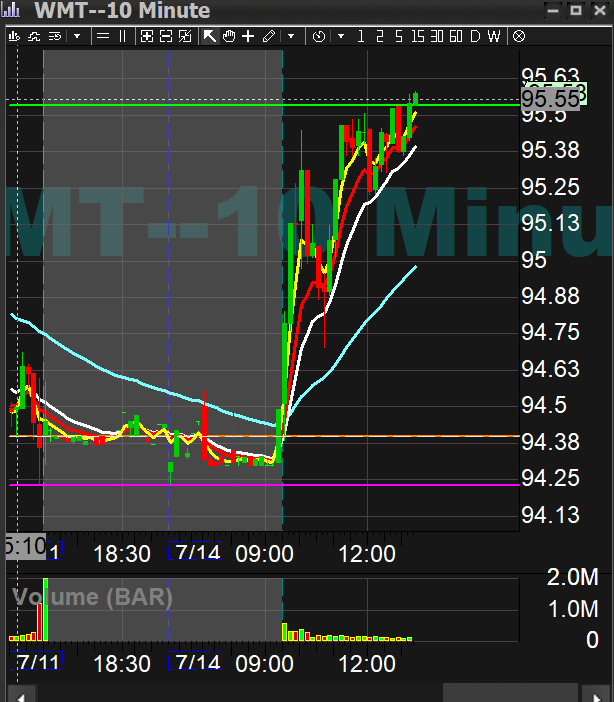
Task: Switch to 30 minute timeframe
Action: click(x=437, y=36)
